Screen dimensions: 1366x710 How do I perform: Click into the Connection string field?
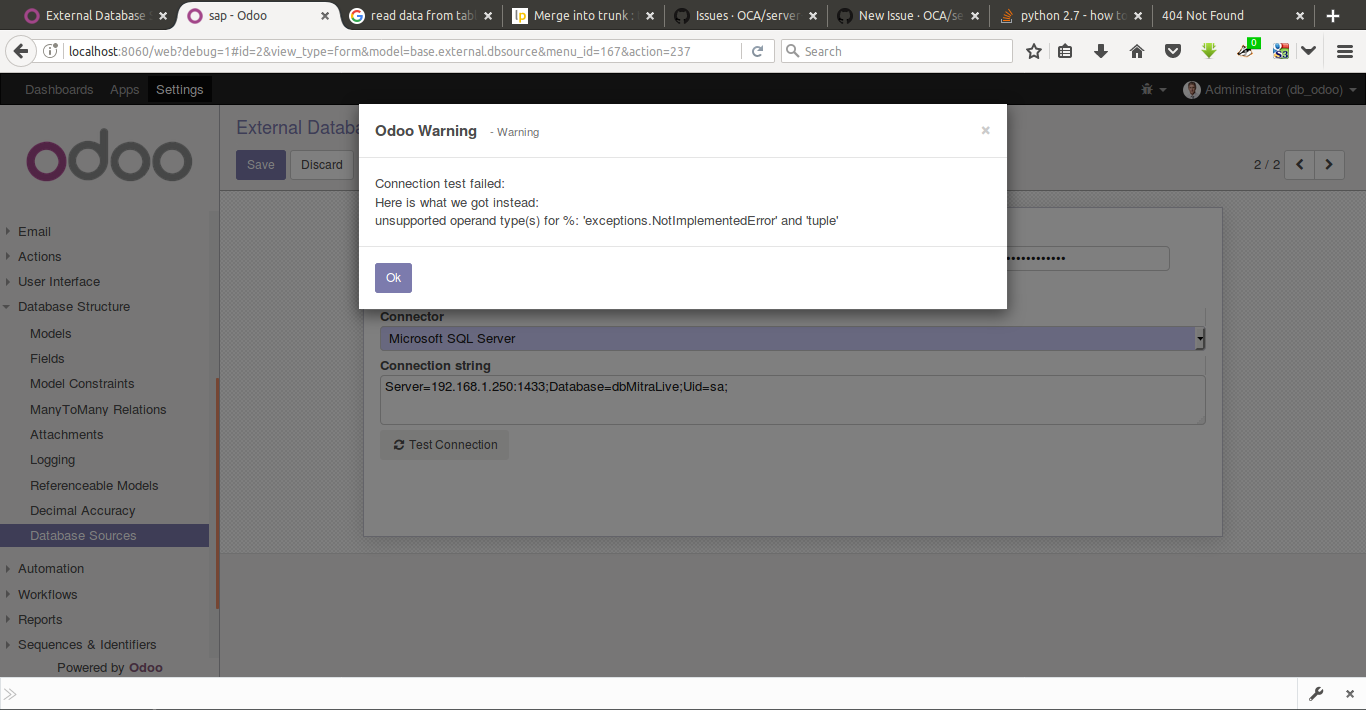point(792,399)
